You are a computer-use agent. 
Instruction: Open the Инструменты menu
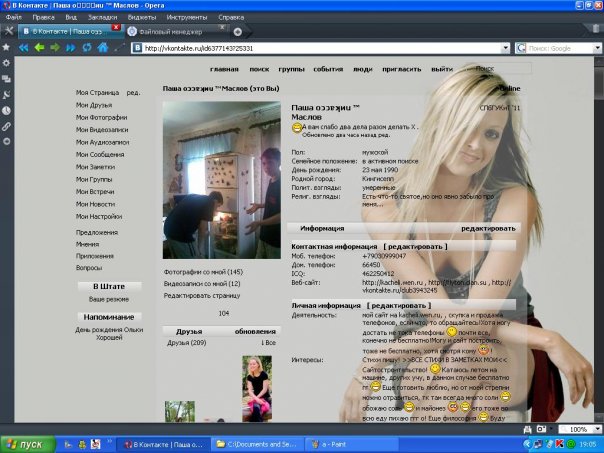point(187,17)
